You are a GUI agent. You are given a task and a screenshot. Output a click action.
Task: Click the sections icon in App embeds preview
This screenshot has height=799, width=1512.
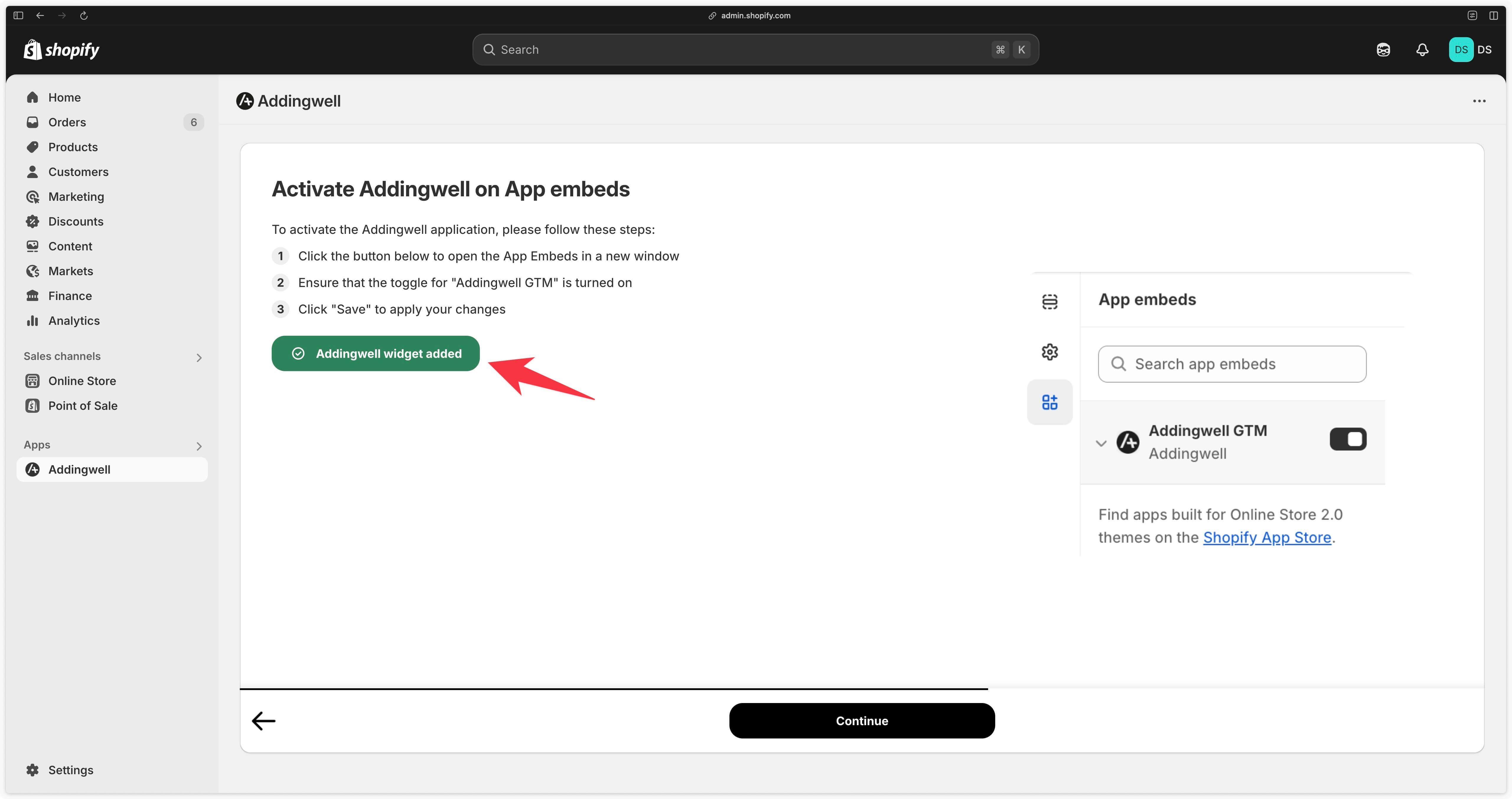click(x=1050, y=302)
